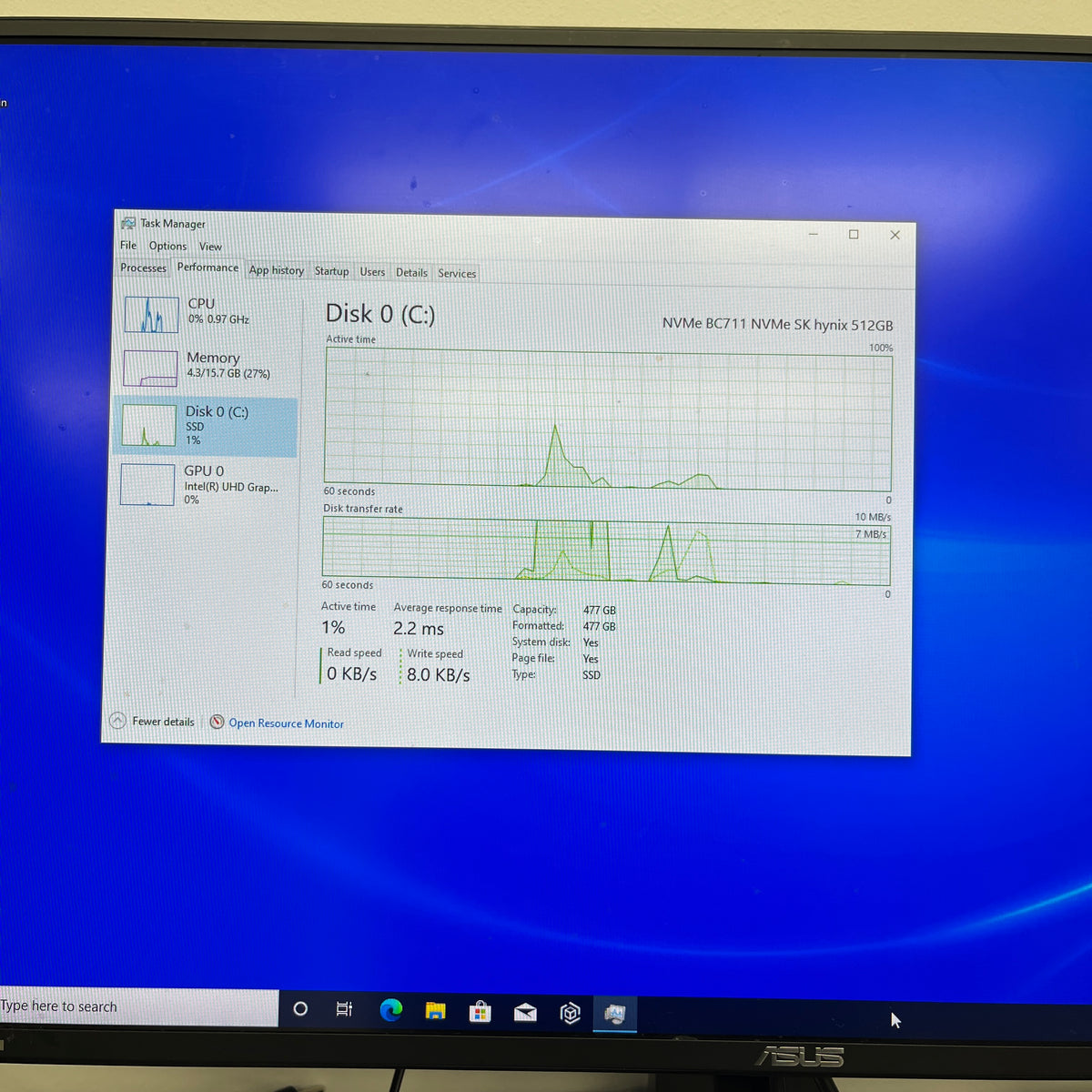The height and width of the screenshot is (1092, 1092).
Task: Click the Disk transfer rate graph
Action: [606, 551]
